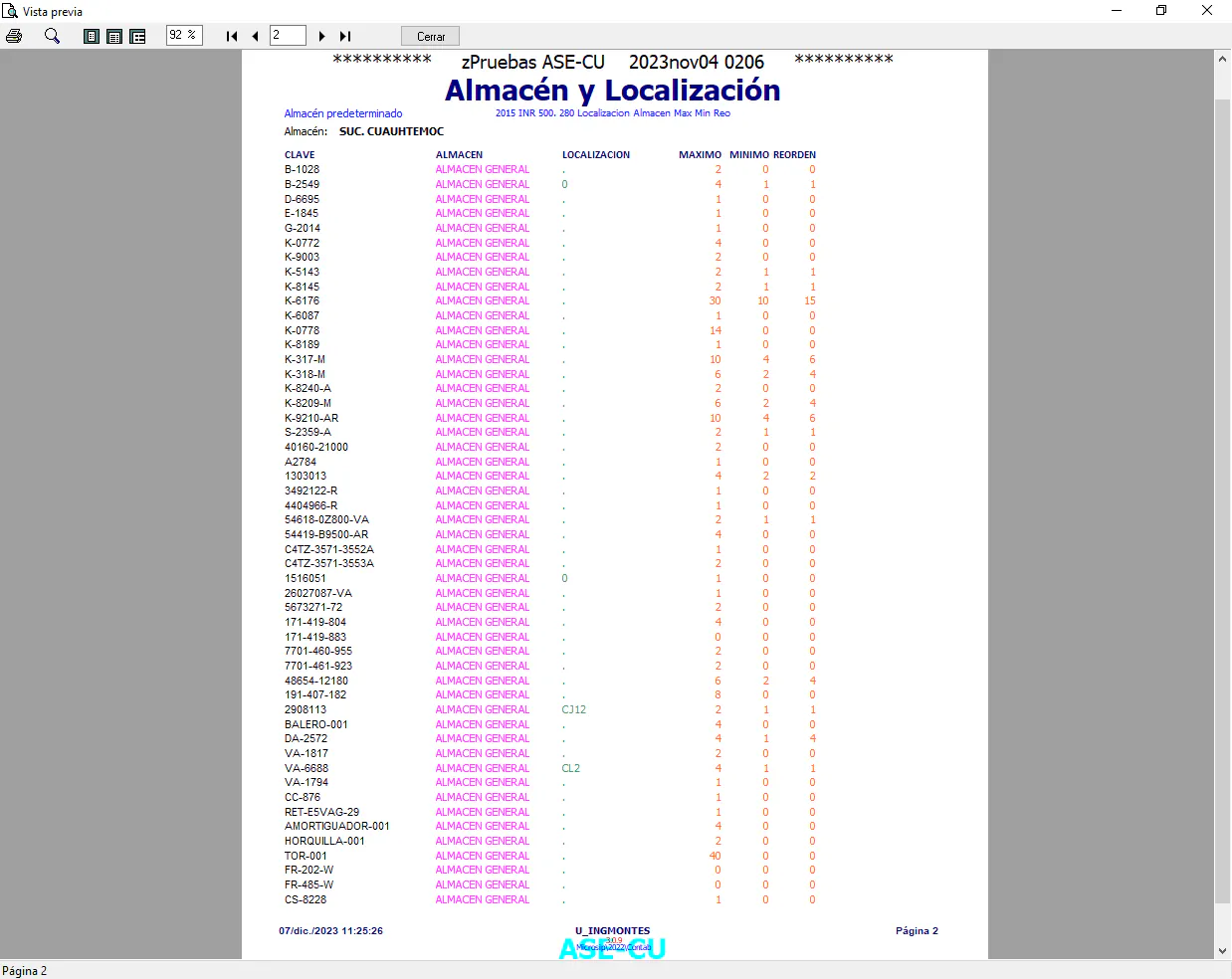
Task: Click the clave 'C4TZ-3571-3552A'
Action: [x=329, y=549]
